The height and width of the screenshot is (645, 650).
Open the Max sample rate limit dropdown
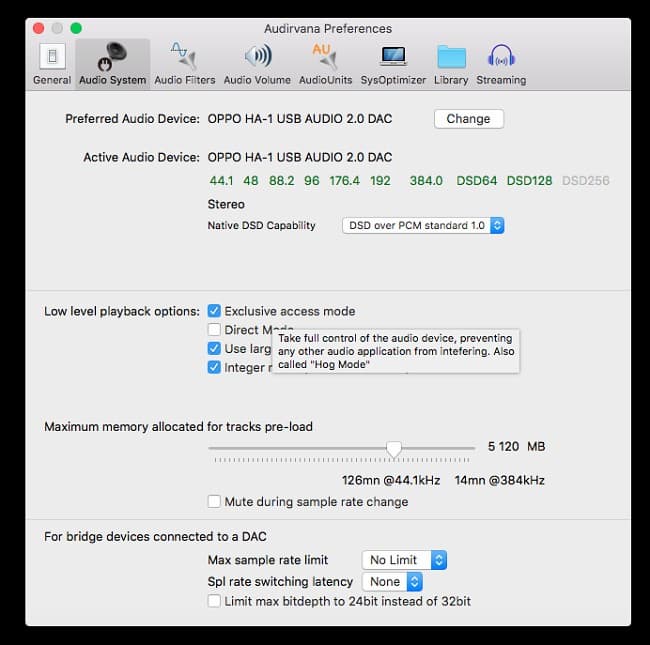coord(404,560)
